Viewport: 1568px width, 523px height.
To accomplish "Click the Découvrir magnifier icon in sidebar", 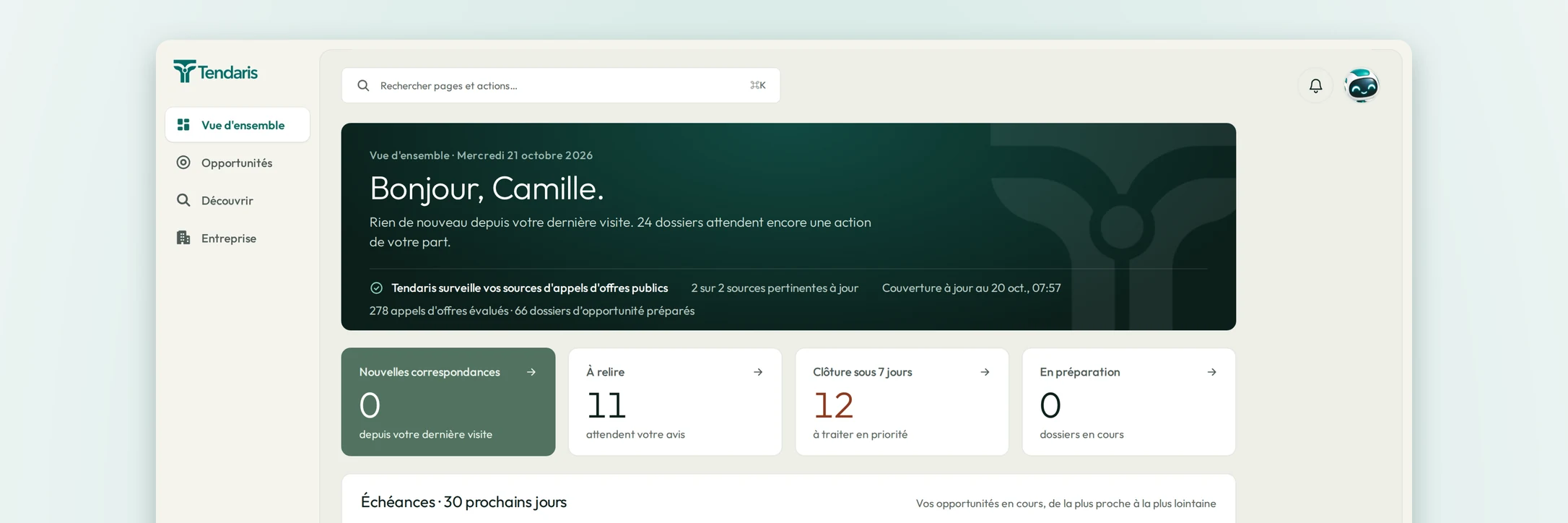I will pos(183,200).
